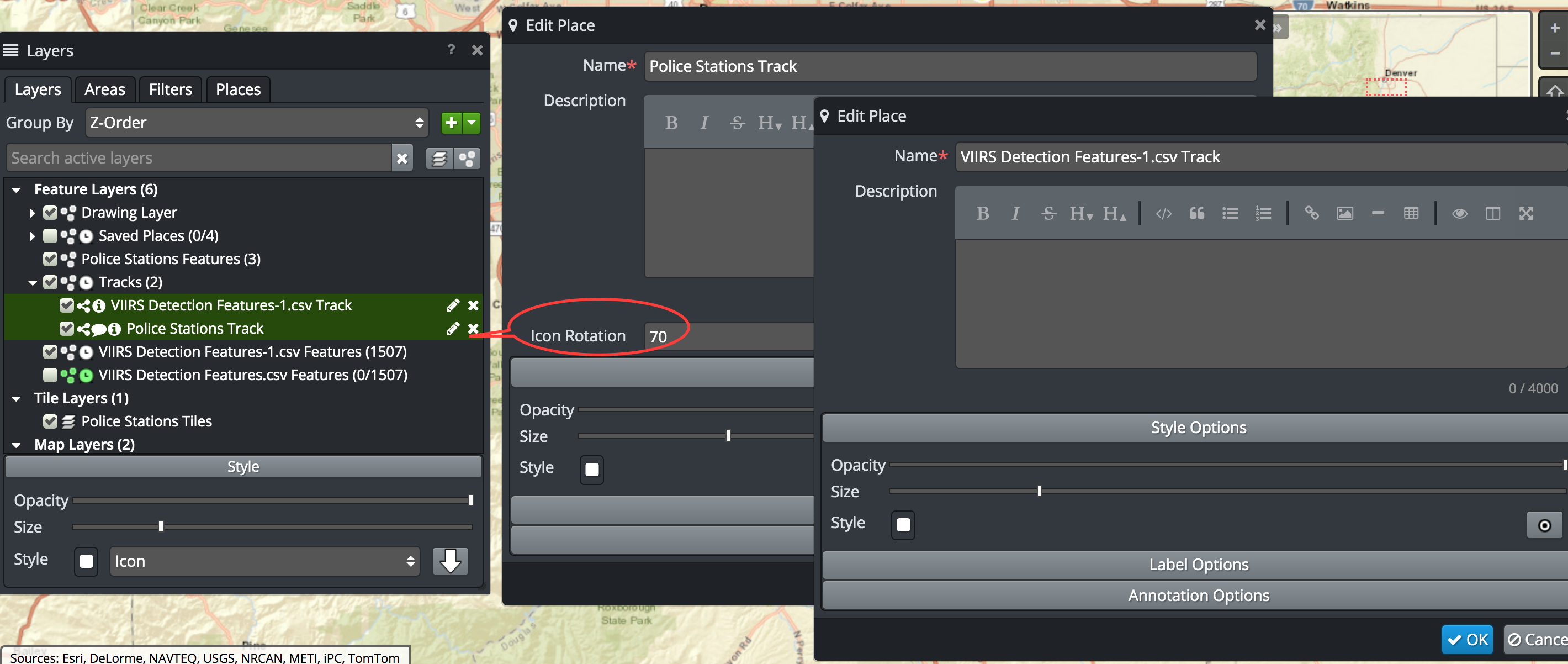The height and width of the screenshot is (664, 1568).
Task: Switch to the Places tab
Action: 238,89
